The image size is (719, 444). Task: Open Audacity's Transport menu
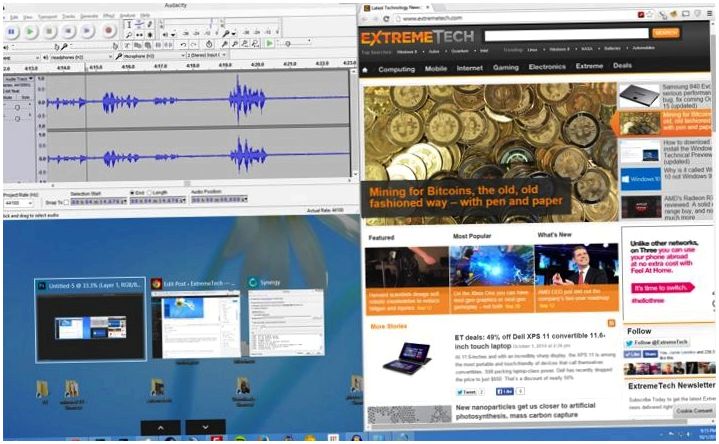pos(47,17)
